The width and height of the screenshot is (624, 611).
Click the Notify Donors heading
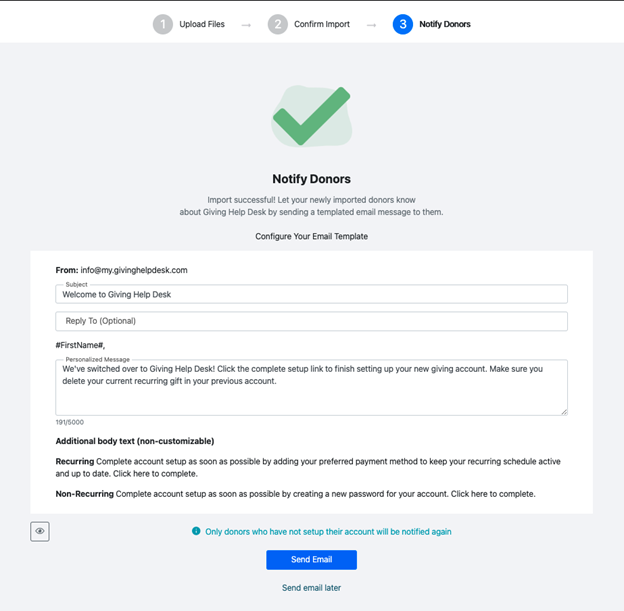click(311, 179)
